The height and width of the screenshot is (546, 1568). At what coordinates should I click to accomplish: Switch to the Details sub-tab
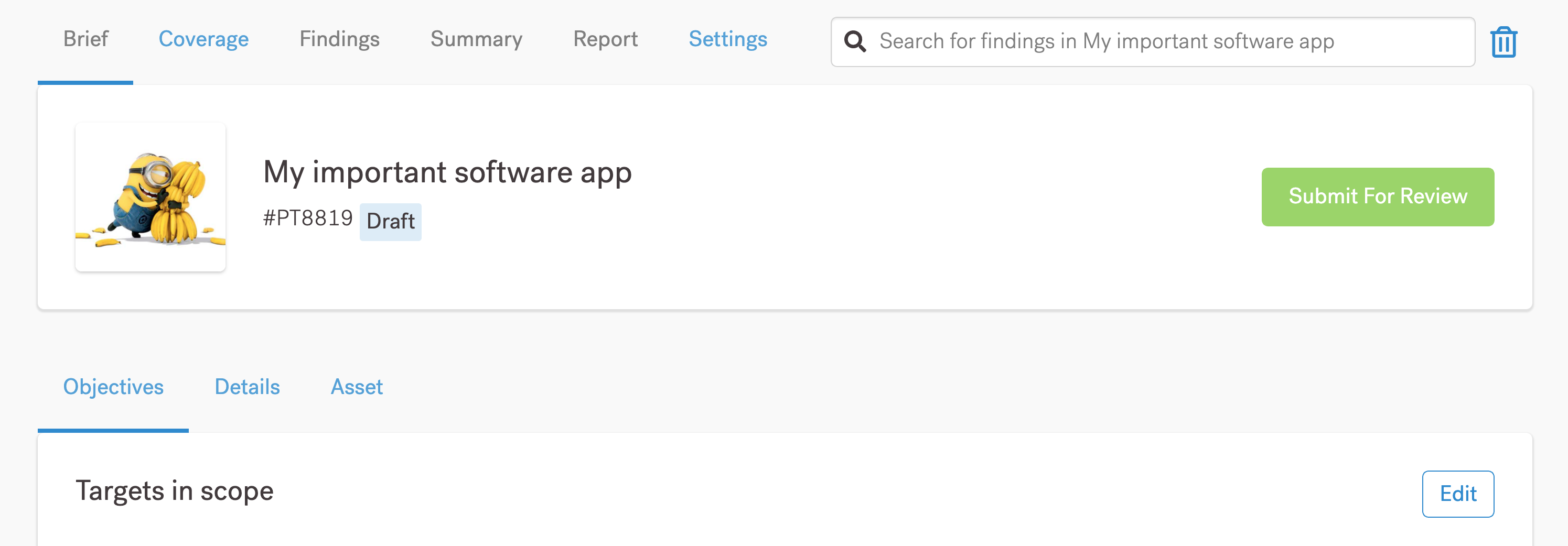[x=247, y=387]
